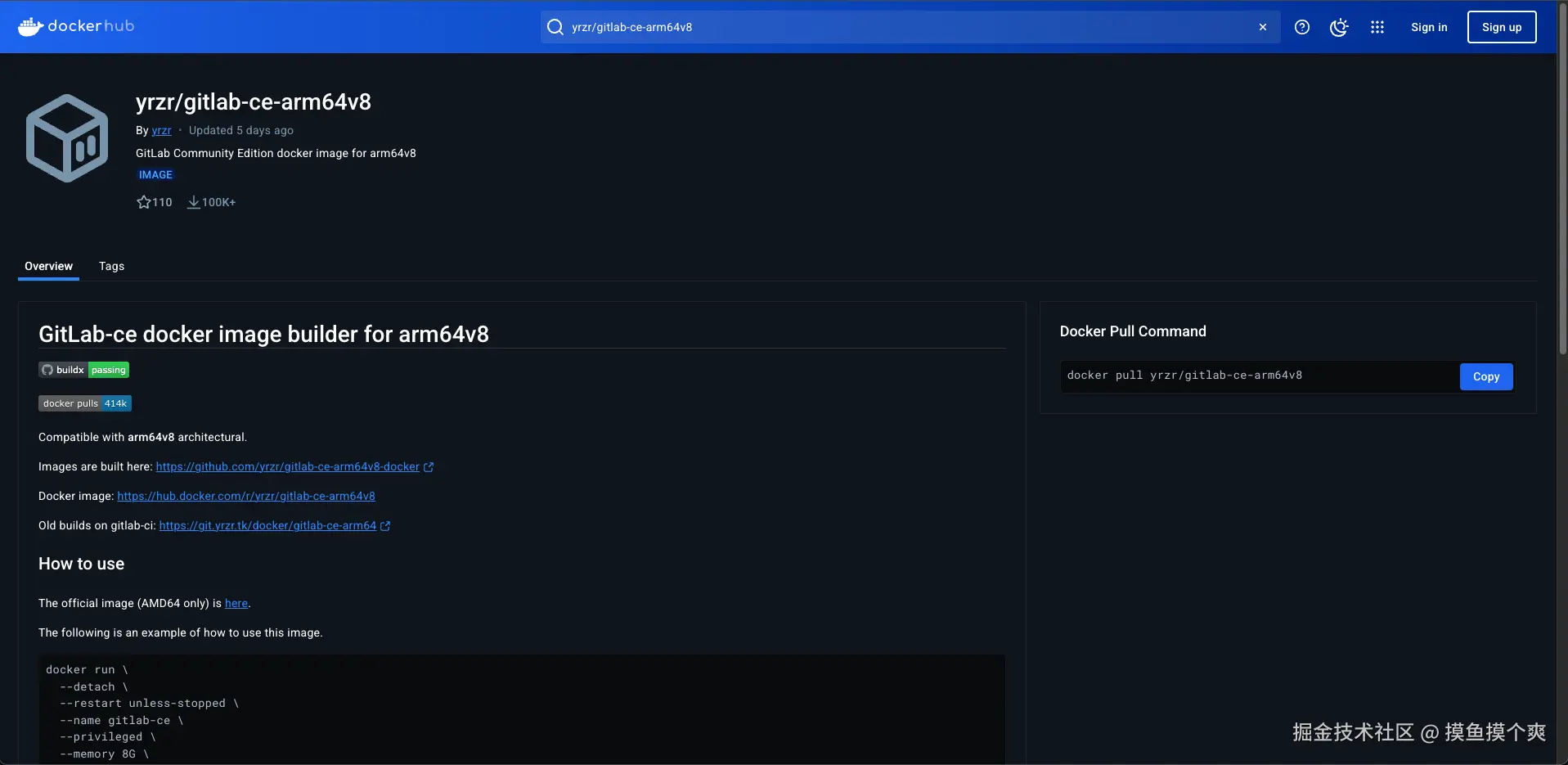Toggle dark mode theme icon
The height and width of the screenshot is (765, 1568).
pyautogui.click(x=1339, y=27)
